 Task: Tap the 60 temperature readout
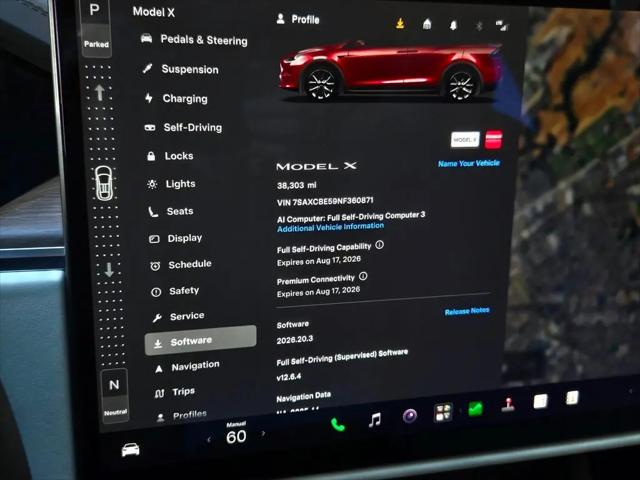(x=236, y=437)
